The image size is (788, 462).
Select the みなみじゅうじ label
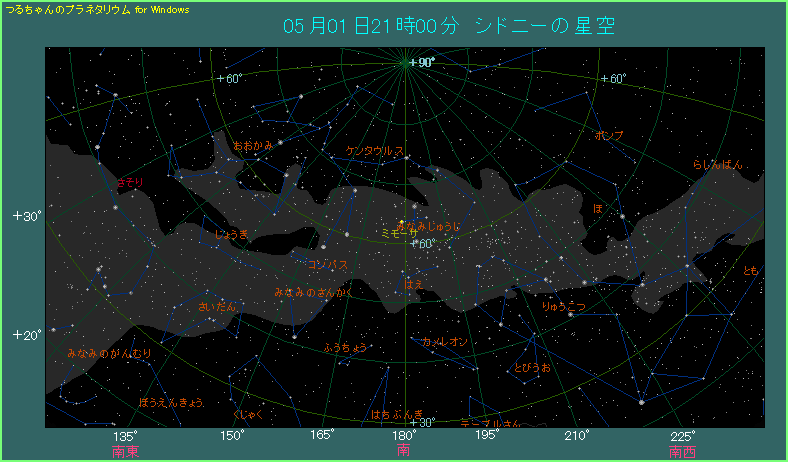tap(429, 227)
